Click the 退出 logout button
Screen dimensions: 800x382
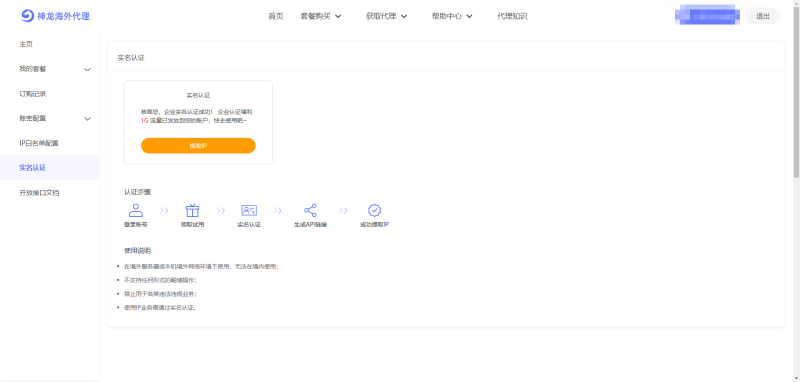[x=763, y=16]
